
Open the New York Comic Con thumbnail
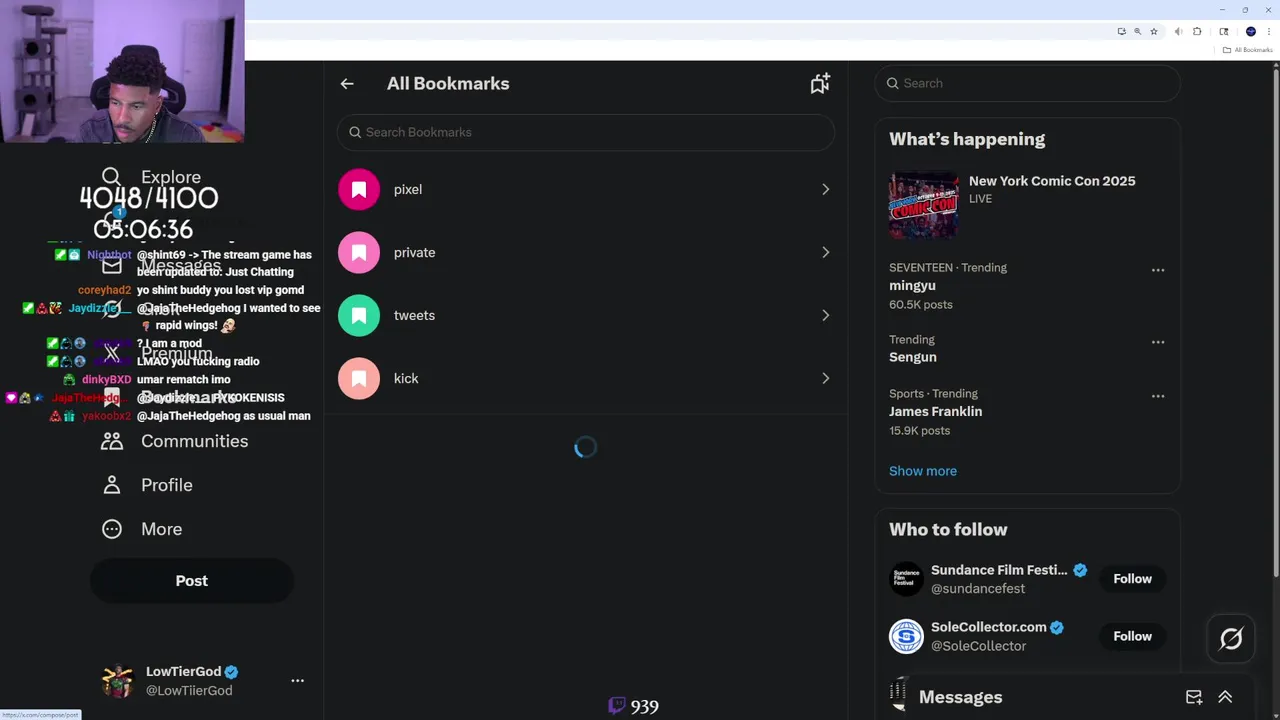tap(924, 206)
